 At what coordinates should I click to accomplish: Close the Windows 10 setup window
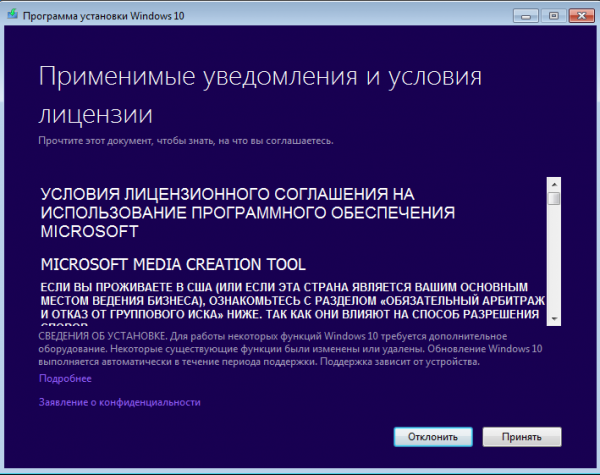582,16
